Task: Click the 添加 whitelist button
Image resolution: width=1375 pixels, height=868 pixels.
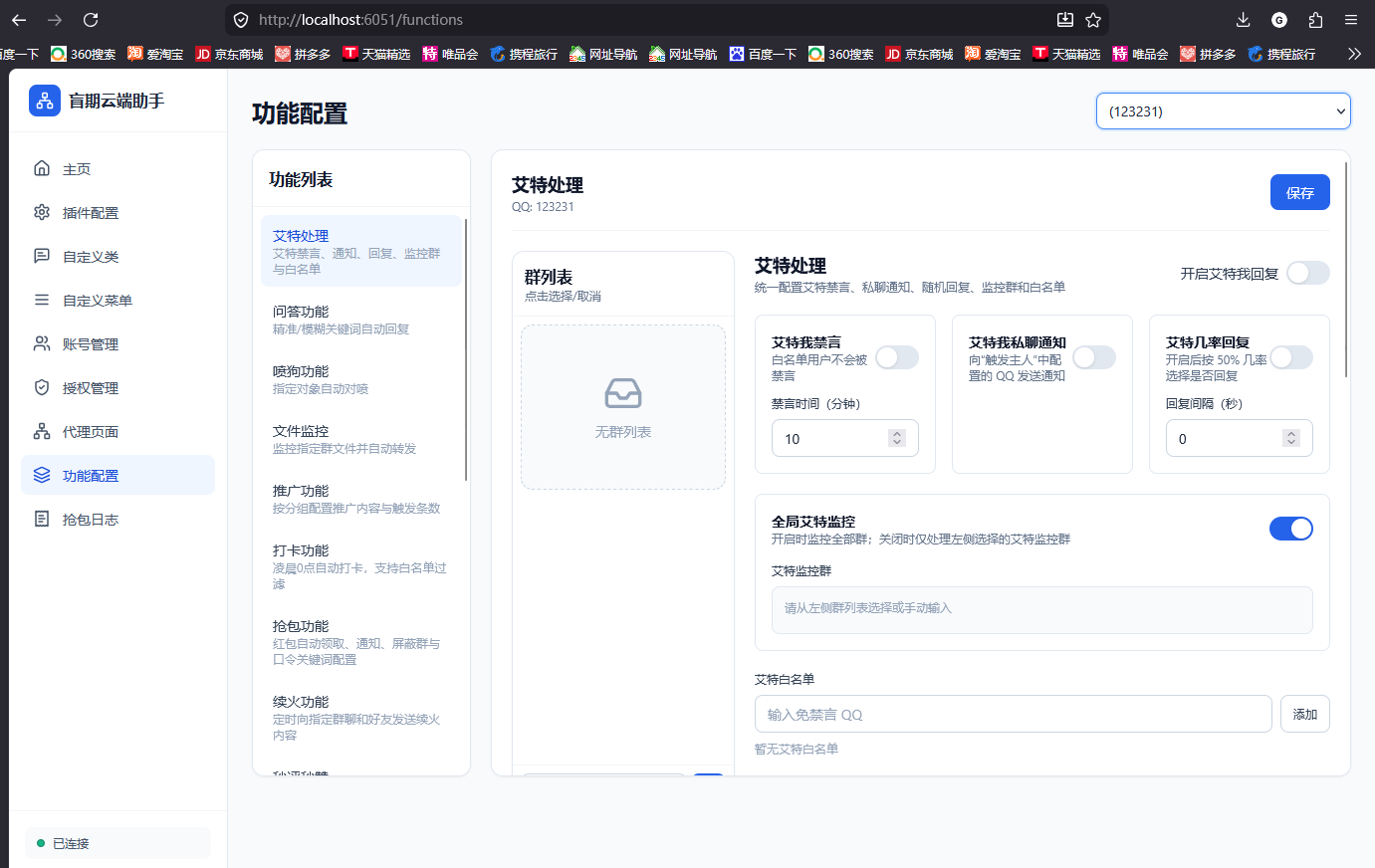Action: (x=1305, y=714)
